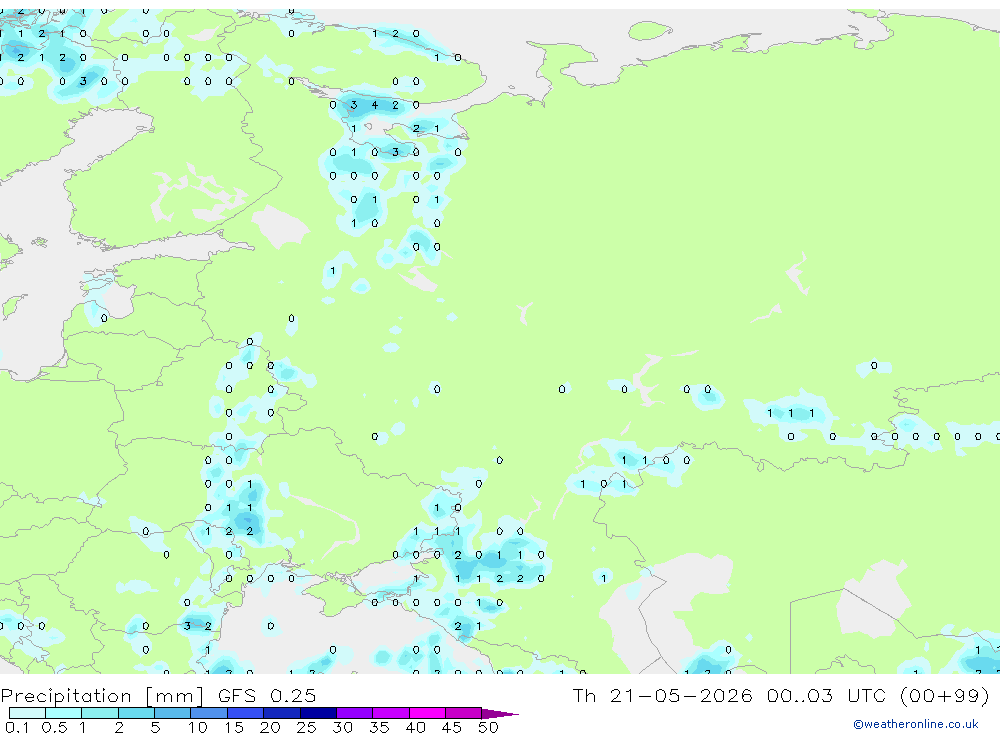Click the '0.1' legend scale label
Image resolution: width=1000 pixels, height=733 pixels.
pos(17,727)
